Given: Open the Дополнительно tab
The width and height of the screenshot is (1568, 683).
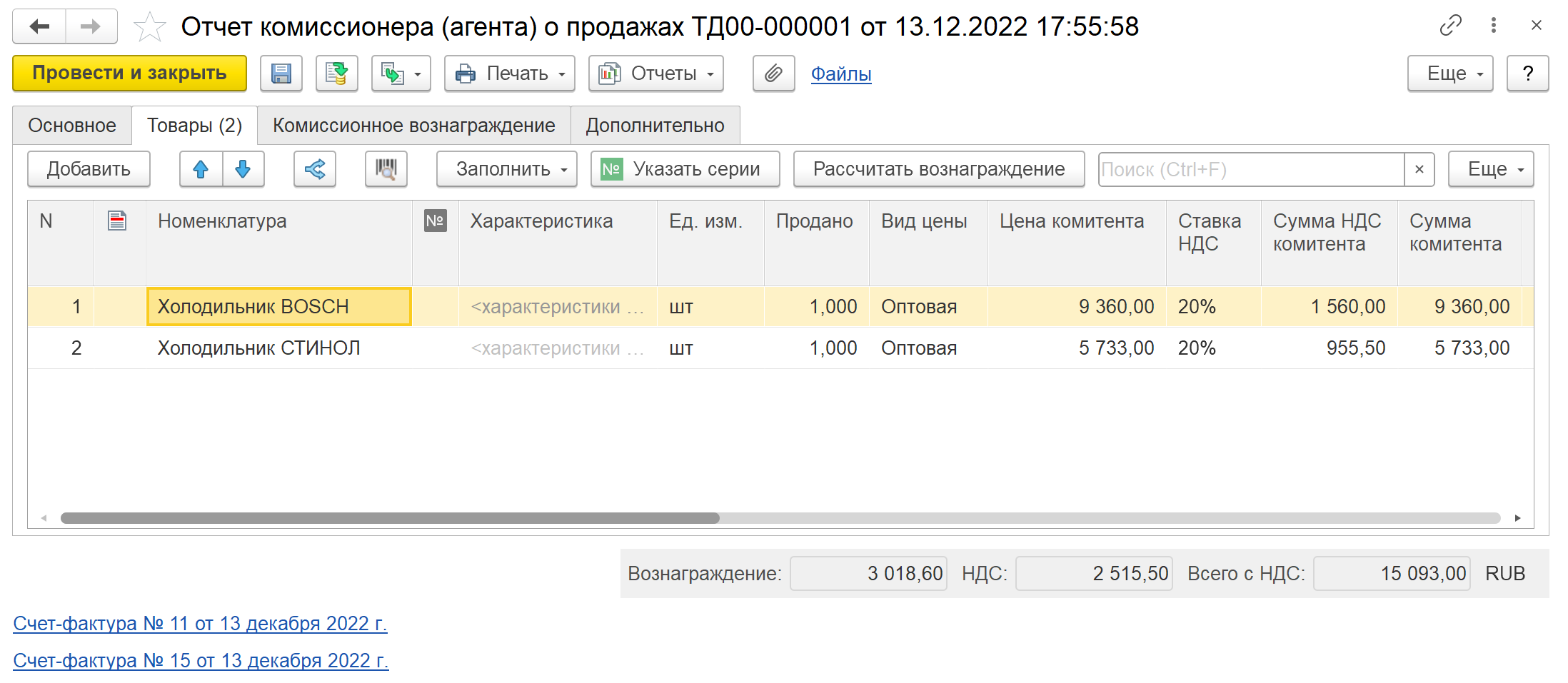Looking at the screenshot, I should [655, 126].
